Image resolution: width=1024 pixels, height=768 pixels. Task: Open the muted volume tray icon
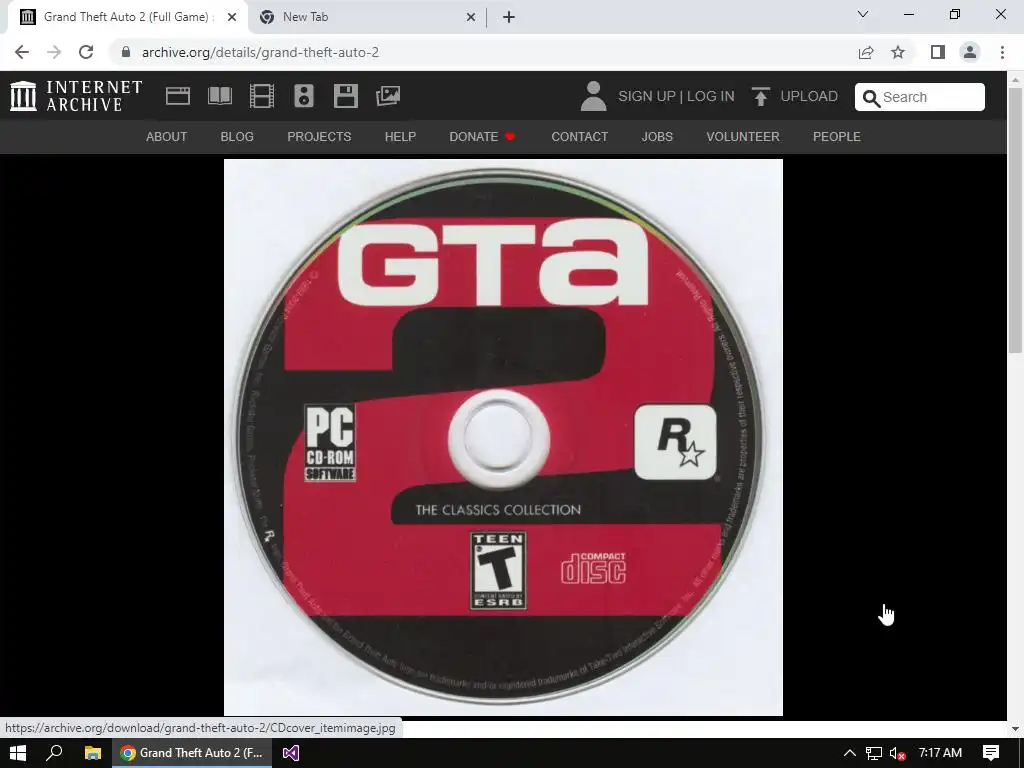(897, 753)
